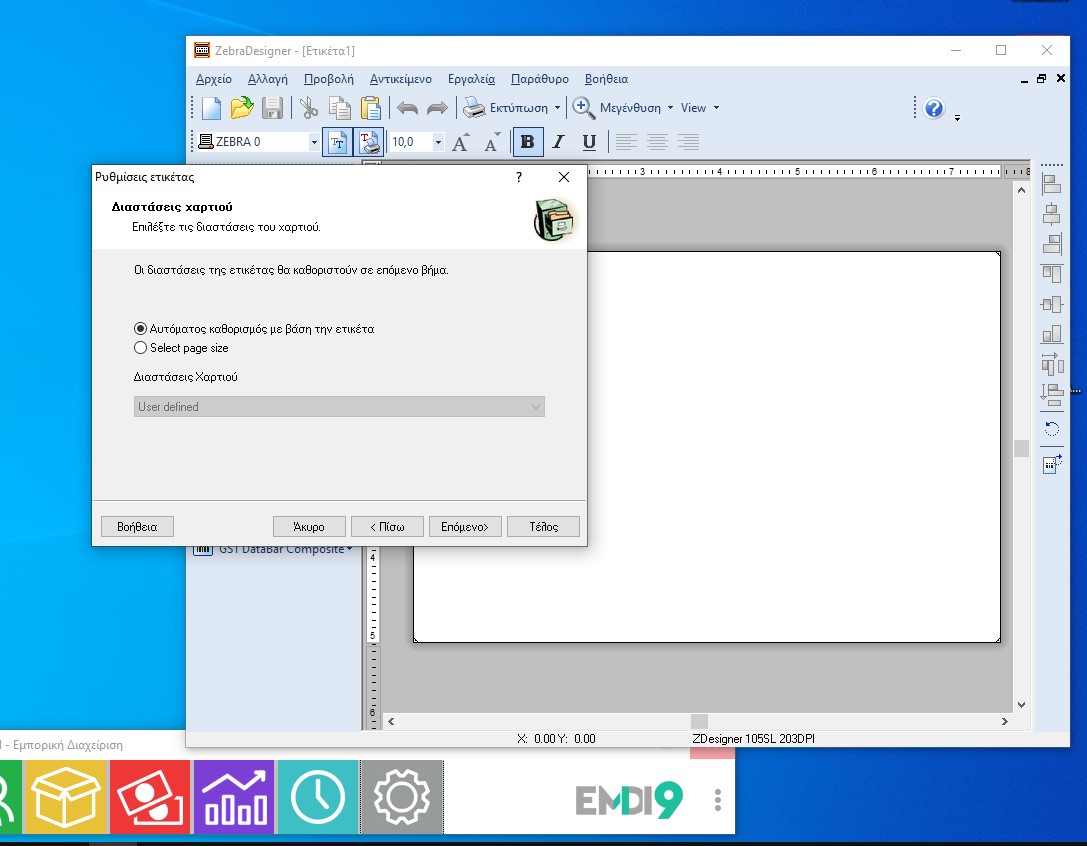Align text right
Image resolution: width=1087 pixels, height=846 pixels.
click(x=688, y=142)
